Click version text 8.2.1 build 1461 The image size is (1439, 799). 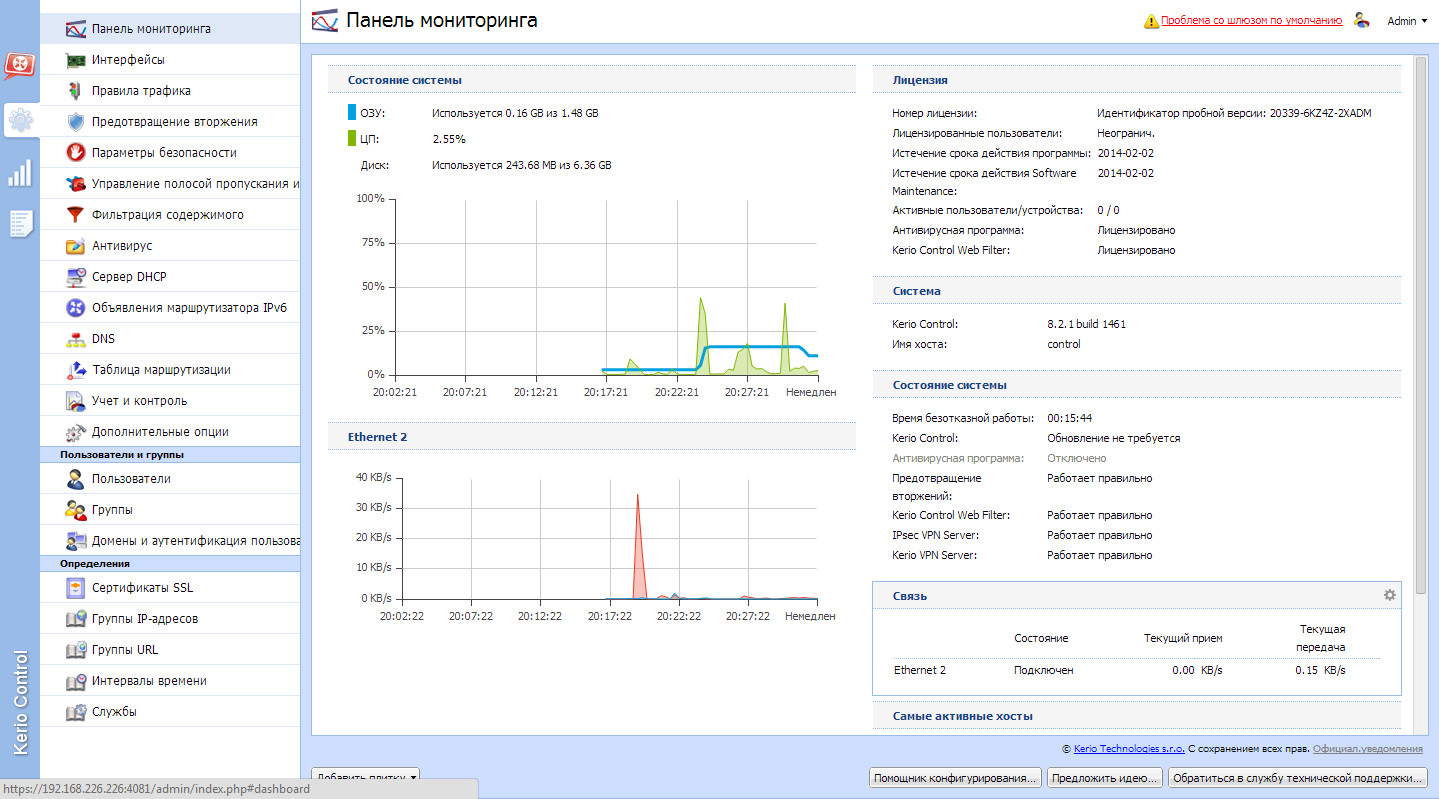pyautogui.click(x=1087, y=324)
